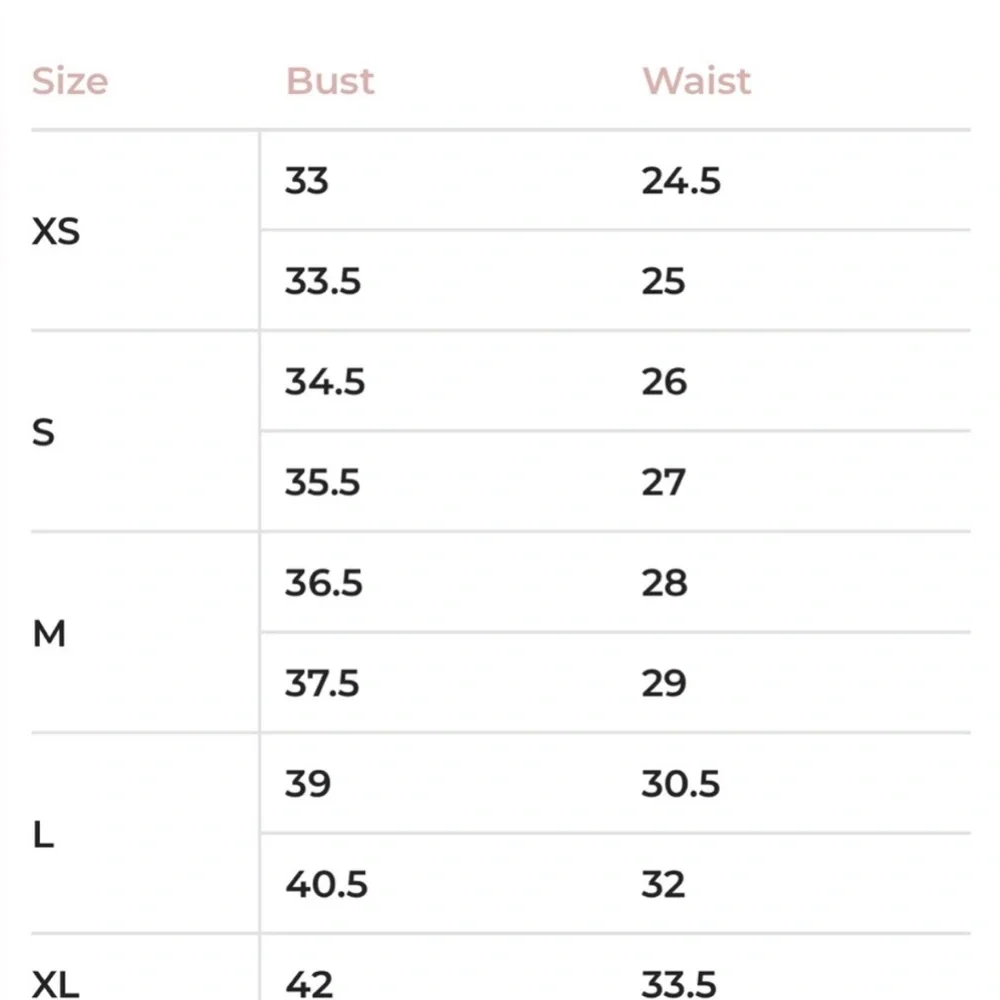Click the bust value 34.5

(325, 381)
